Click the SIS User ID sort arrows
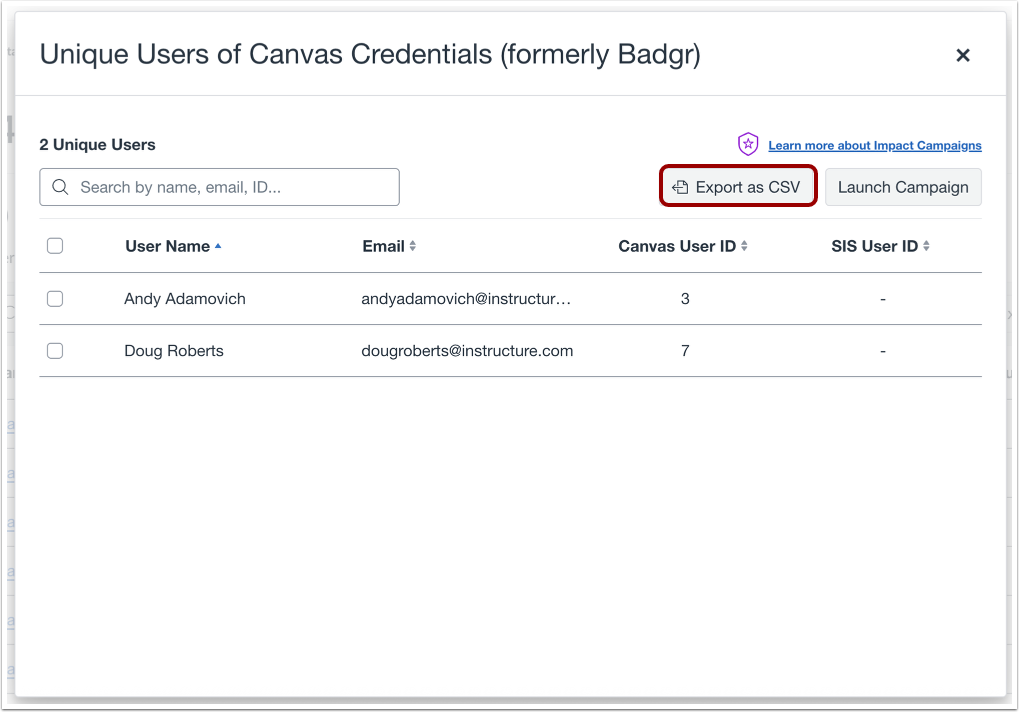The height and width of the screenshot is (712, 1019). [926, 246]
